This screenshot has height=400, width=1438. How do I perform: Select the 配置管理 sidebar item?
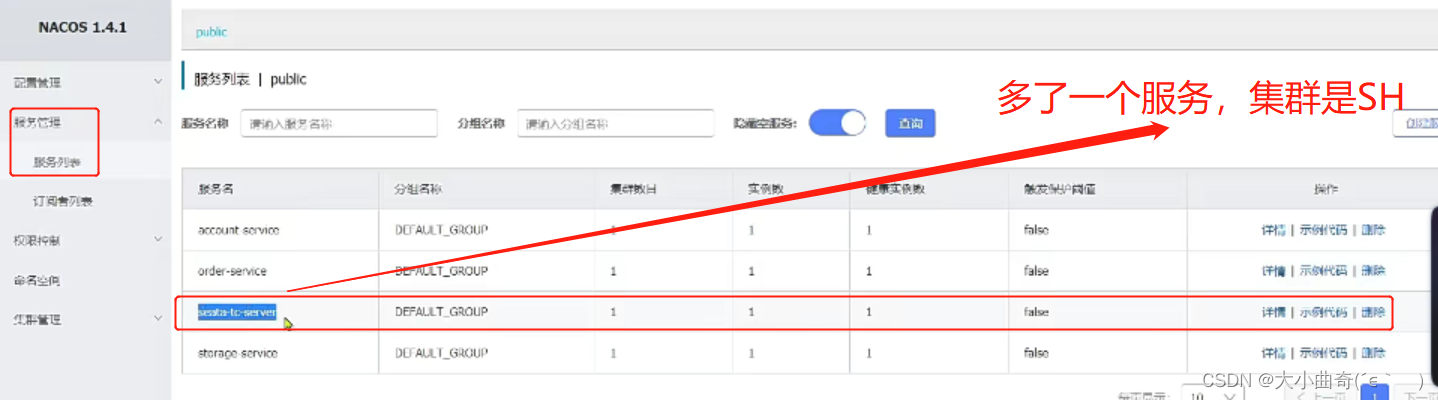click(x=37, y=82)
